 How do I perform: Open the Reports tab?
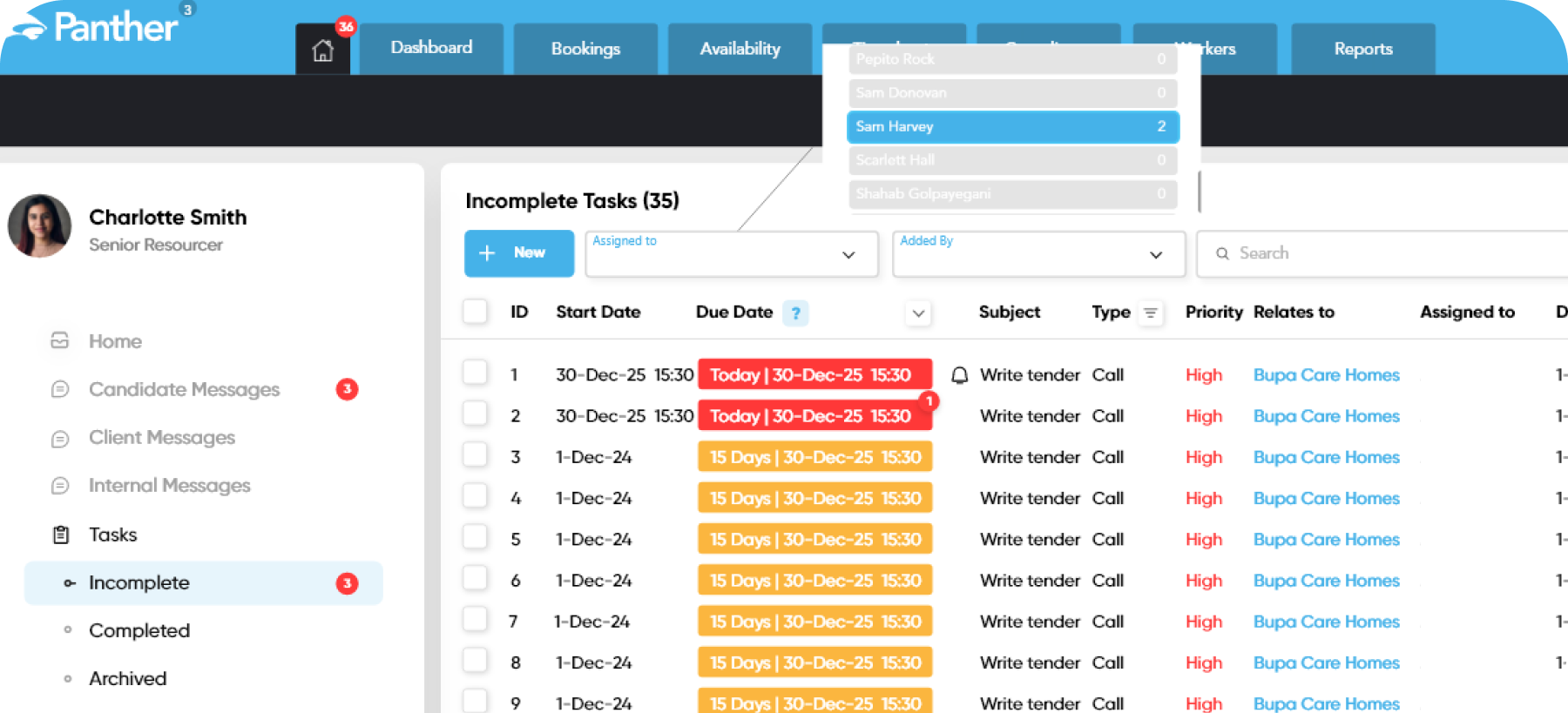[x=1362, y=49]
